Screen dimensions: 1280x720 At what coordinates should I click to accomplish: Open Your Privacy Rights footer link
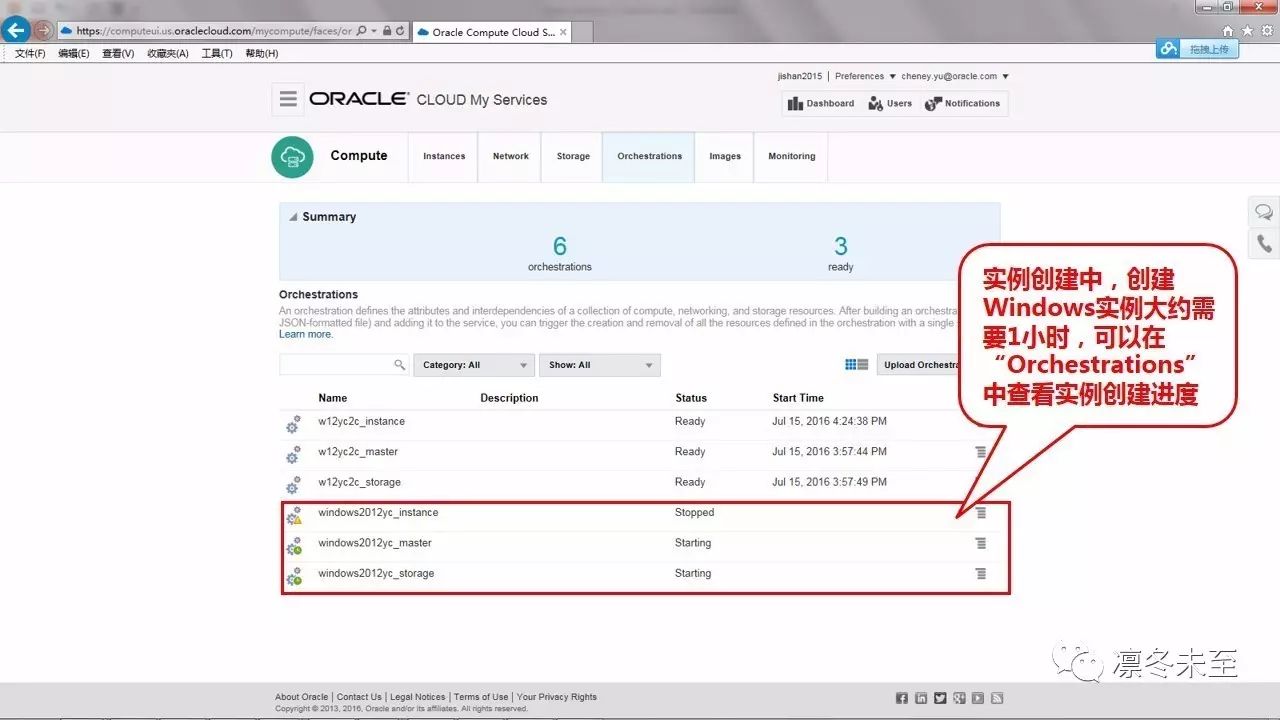[x=557, y=697]
